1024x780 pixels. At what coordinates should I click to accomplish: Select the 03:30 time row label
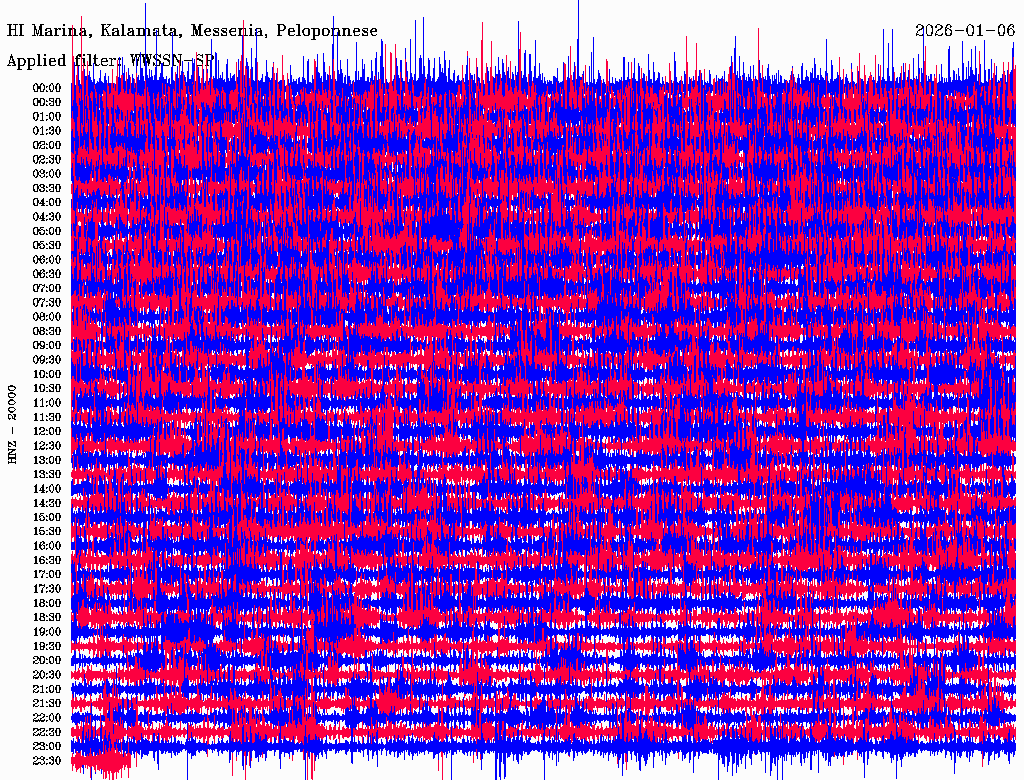47,188
